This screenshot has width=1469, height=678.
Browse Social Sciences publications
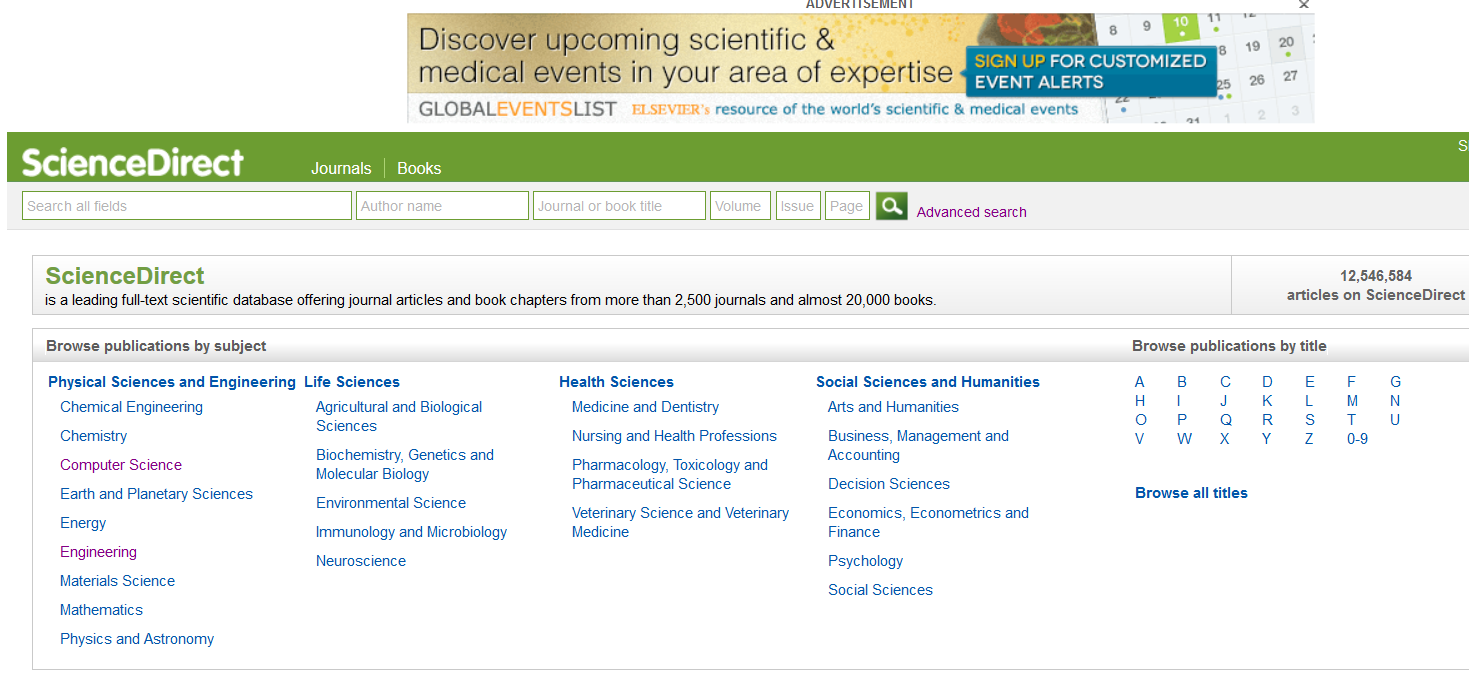pyautogui.click(x=880, y=590)
